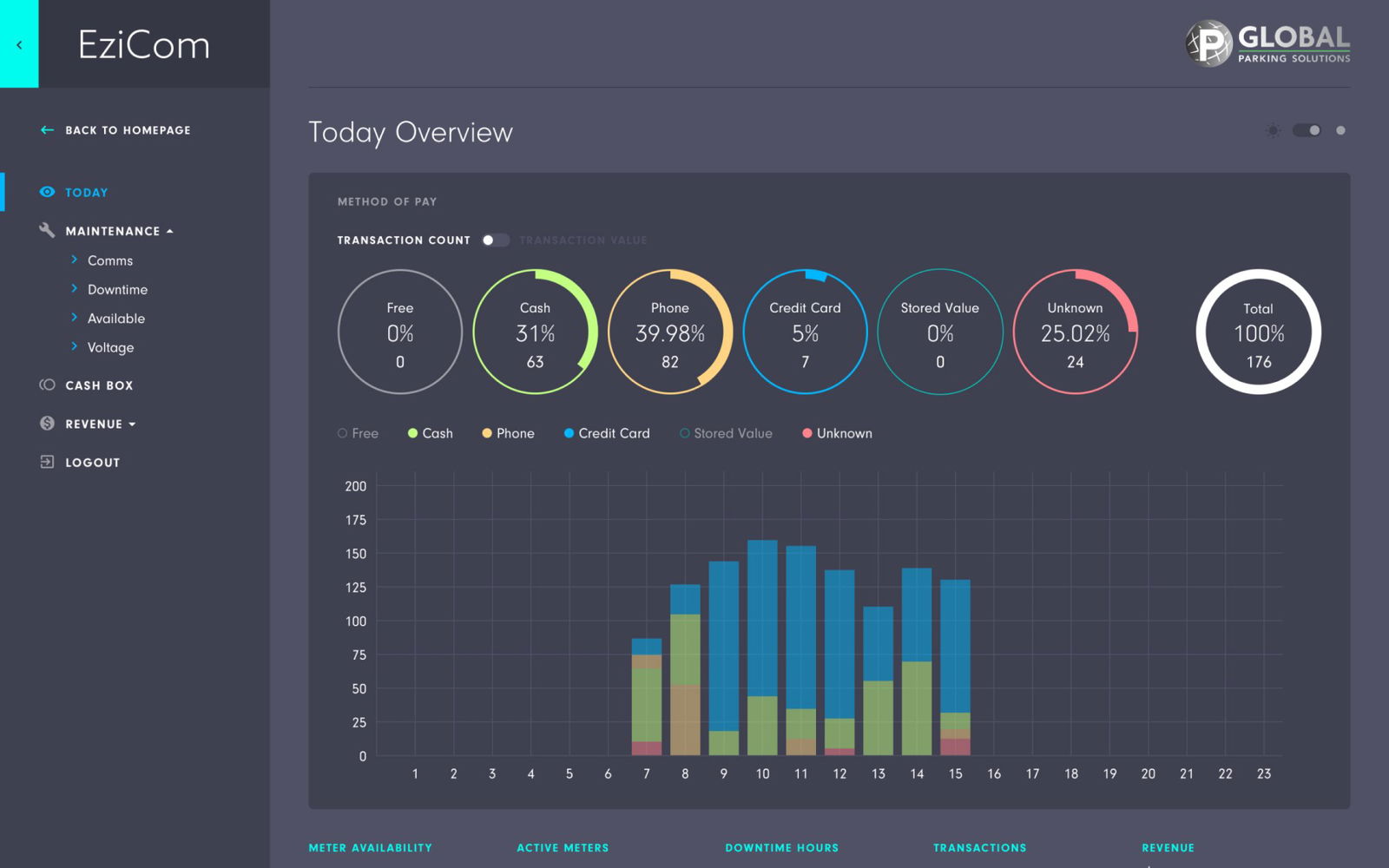1389x868 pixels.
Task: Click chevron beside Available
Action: click(74, 318)
